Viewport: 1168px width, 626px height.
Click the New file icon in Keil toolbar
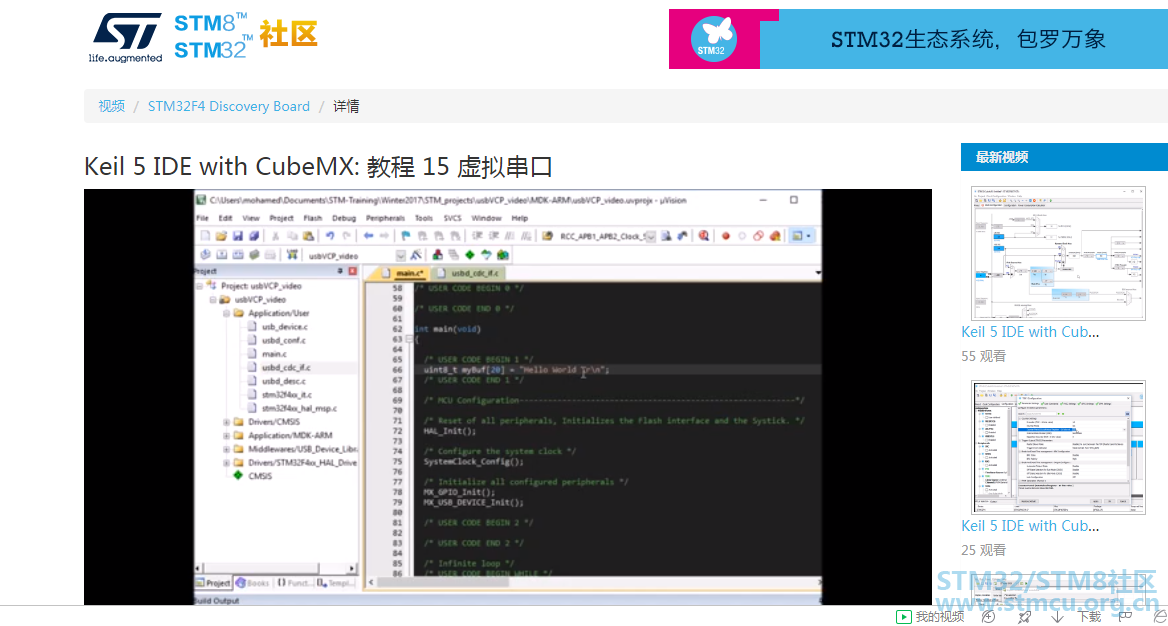[205, 236]
